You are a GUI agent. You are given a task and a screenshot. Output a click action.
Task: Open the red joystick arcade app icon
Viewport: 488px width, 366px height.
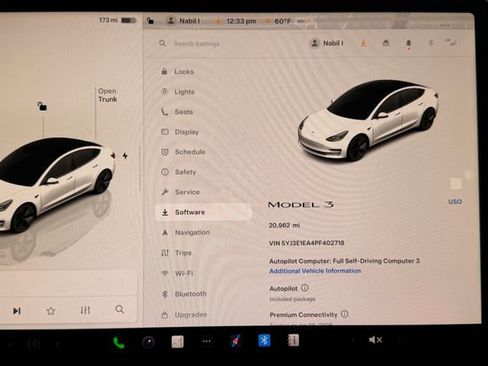pyautogui.click(x=235, y=341)
